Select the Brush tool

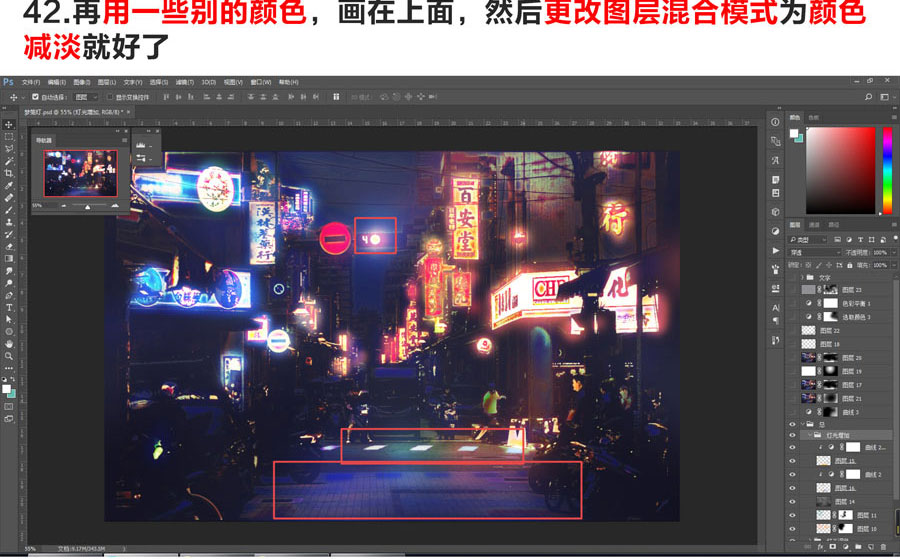click(x=9, y=210)
